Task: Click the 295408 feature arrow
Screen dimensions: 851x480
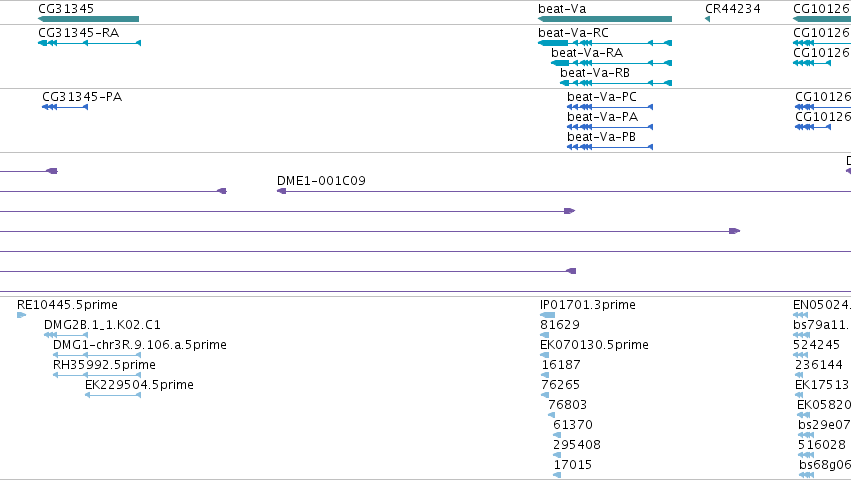Action: [x=557, y=455]
